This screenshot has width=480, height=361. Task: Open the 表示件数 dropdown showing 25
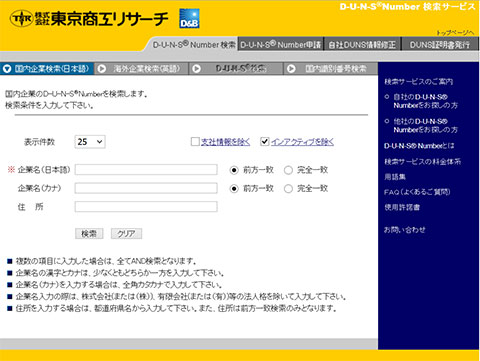click(90, 142)
